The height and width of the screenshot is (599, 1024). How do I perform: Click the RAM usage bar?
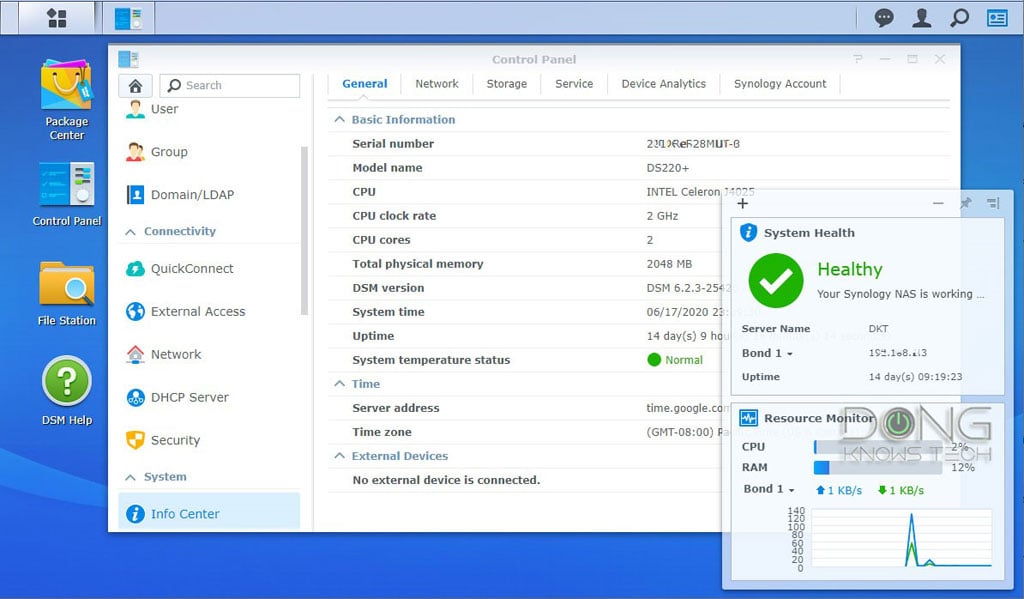(x=878, y=467)
